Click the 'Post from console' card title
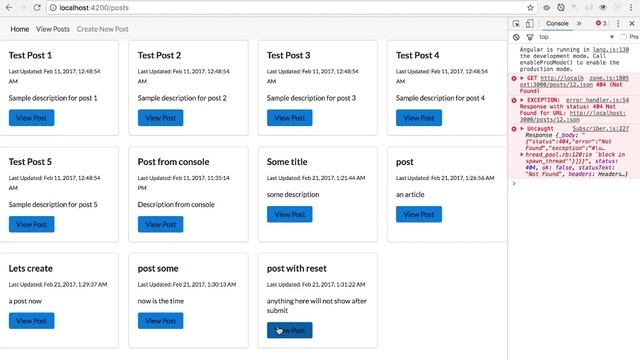 point(173,162)
